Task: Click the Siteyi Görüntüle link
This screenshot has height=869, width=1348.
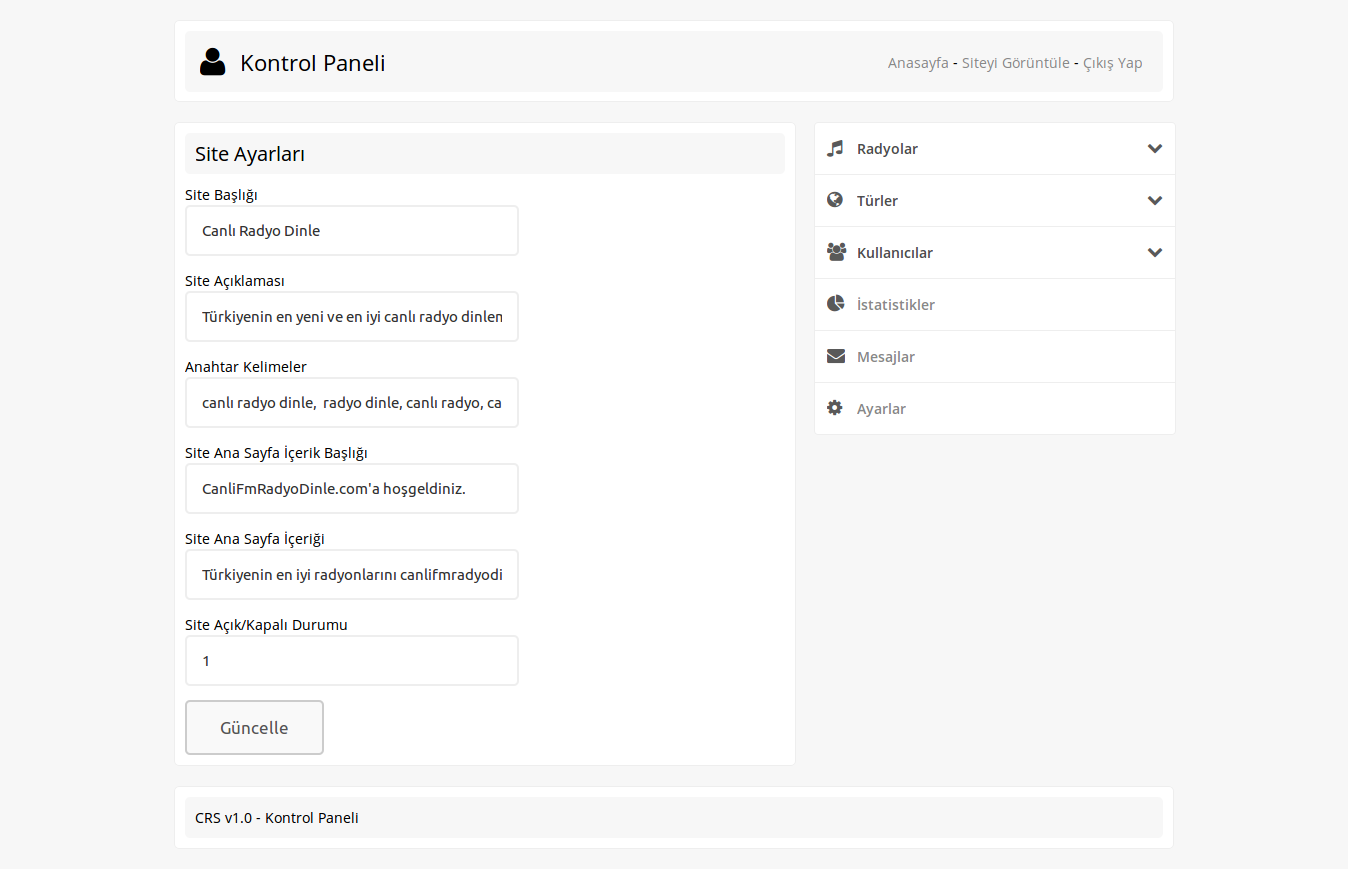Action: coord(1015,63)
